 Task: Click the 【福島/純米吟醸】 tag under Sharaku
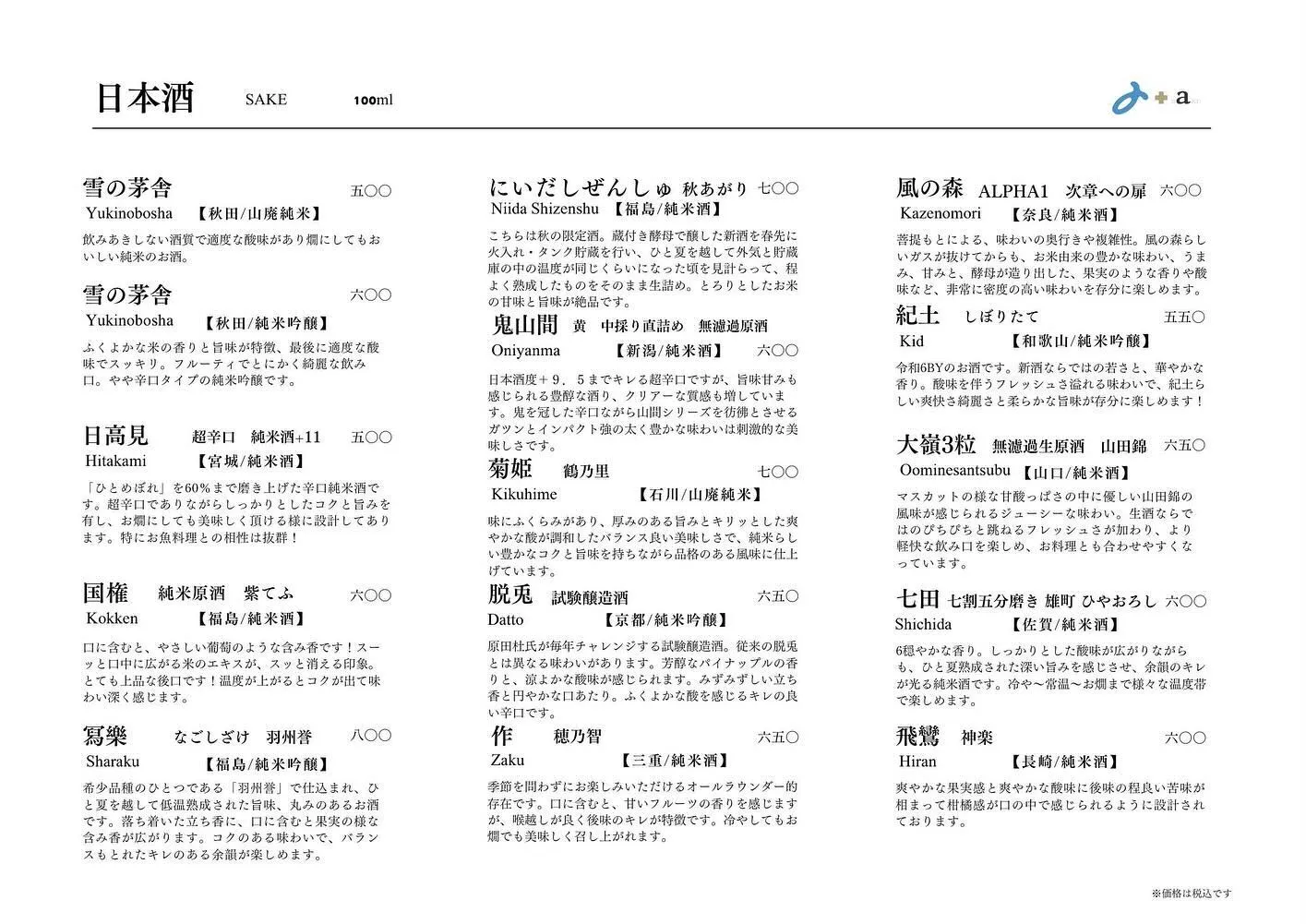265,763
